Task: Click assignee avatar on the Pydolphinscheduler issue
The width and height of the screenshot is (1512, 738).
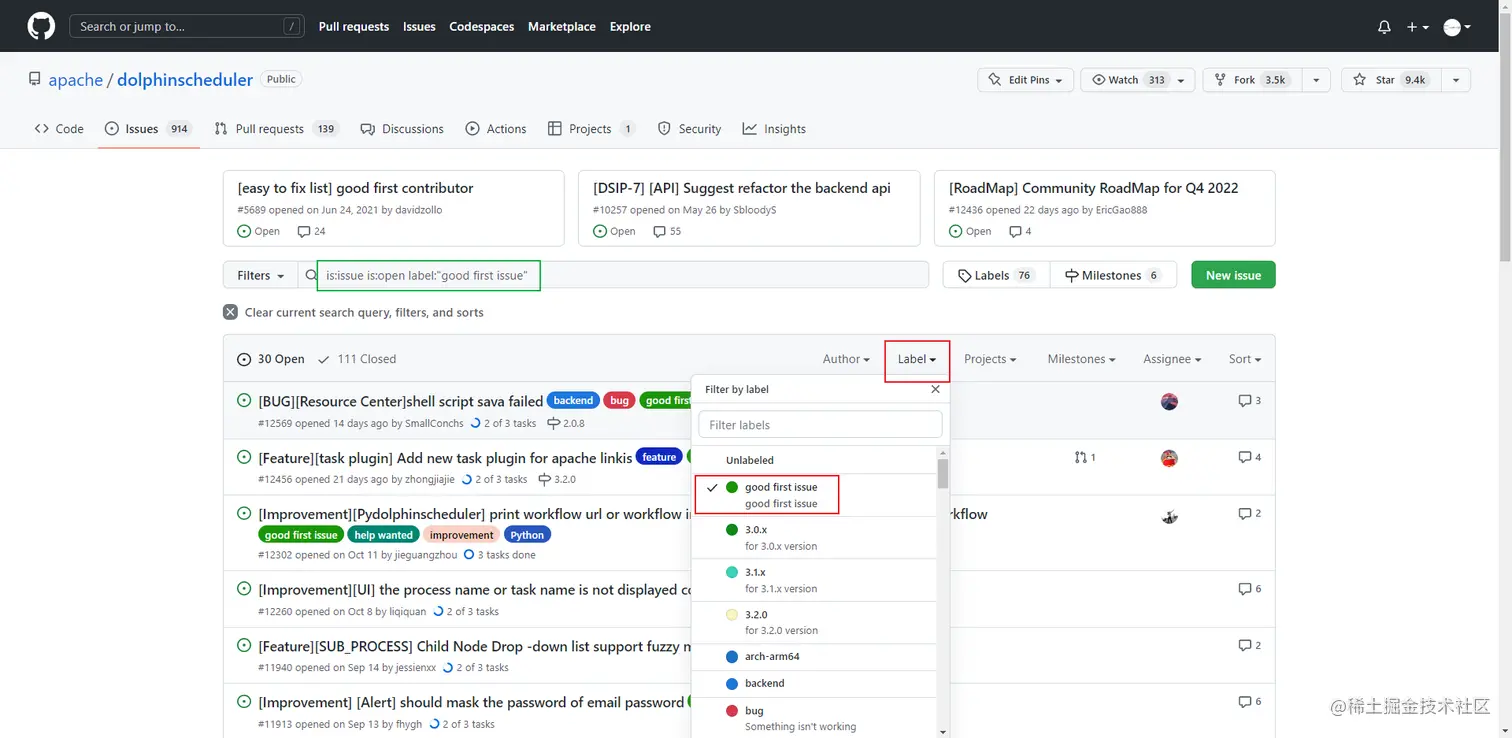Action: pos(1169,515)
